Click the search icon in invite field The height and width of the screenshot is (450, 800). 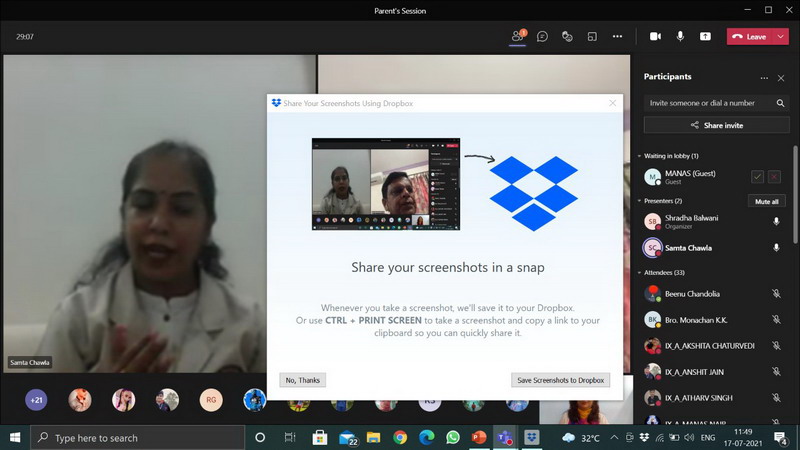780,103
